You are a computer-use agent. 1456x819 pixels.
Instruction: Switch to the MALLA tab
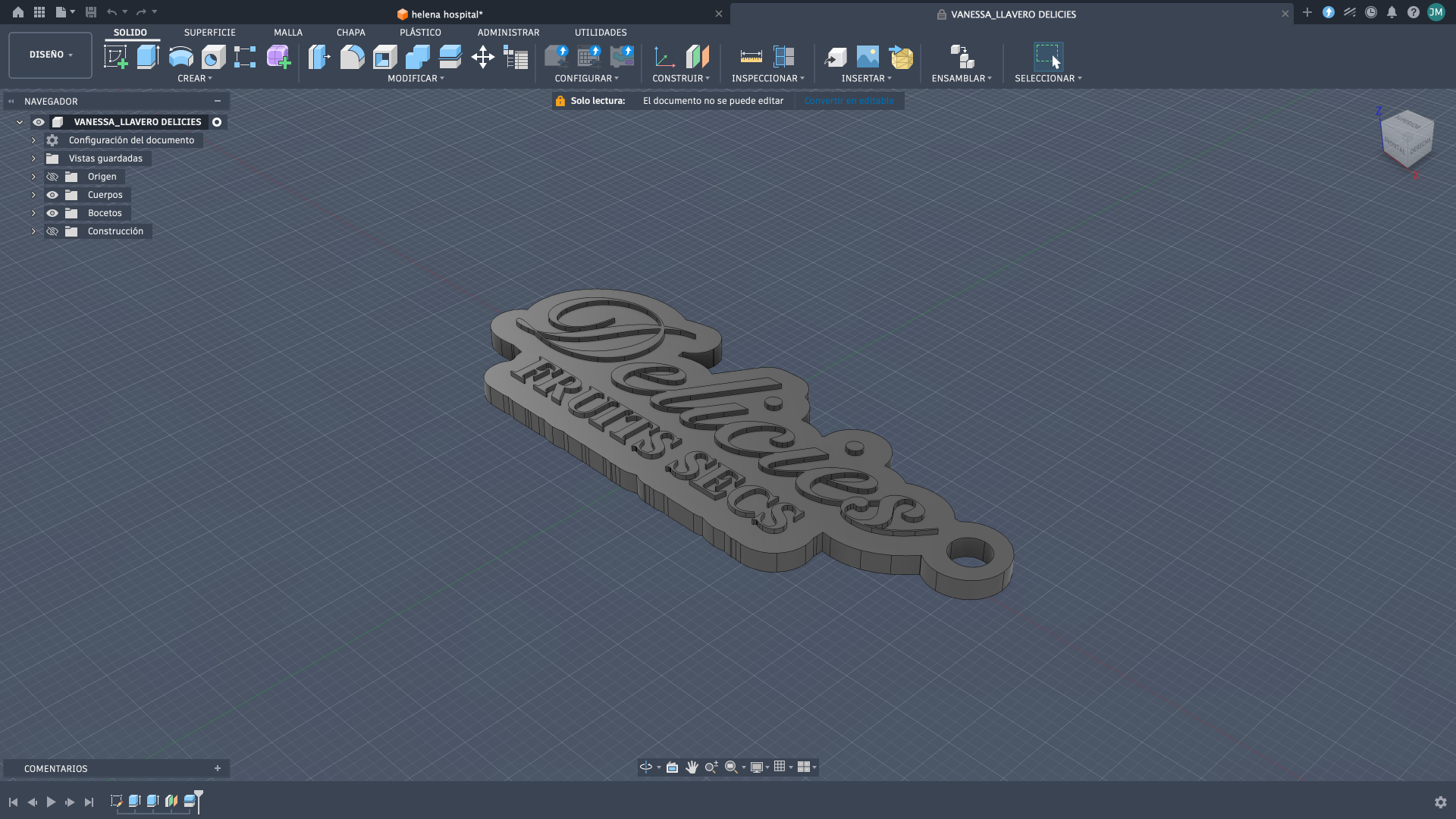tap(288, 33)
